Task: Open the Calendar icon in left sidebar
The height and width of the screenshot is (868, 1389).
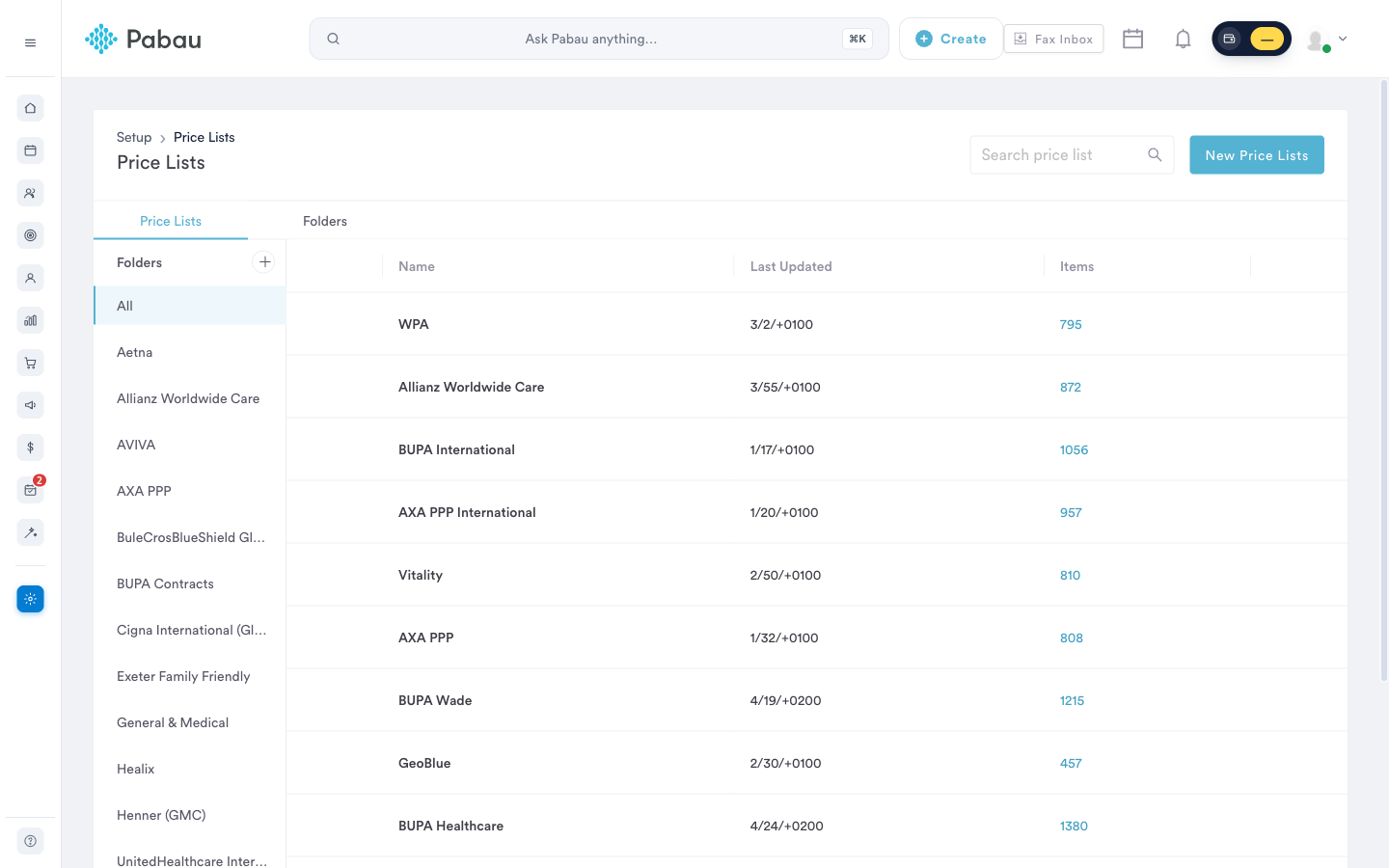Action: 30,150
